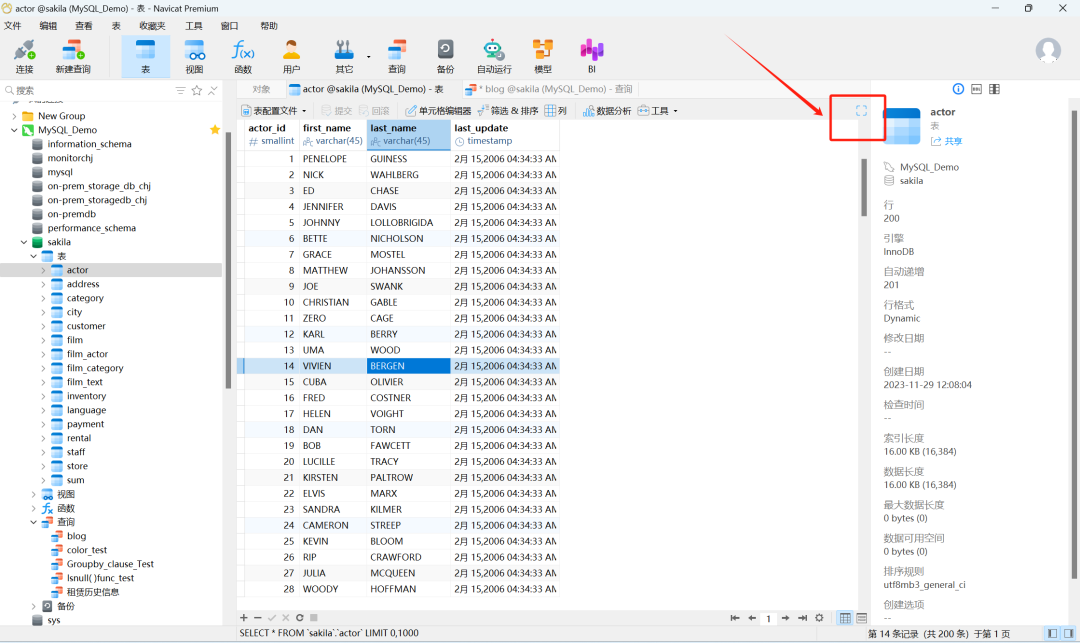Open the Table Profile (表配置文件) dropdown
Image resolution: width=1080 pixels, height=643 pixels.
click(x=273, y=111)
